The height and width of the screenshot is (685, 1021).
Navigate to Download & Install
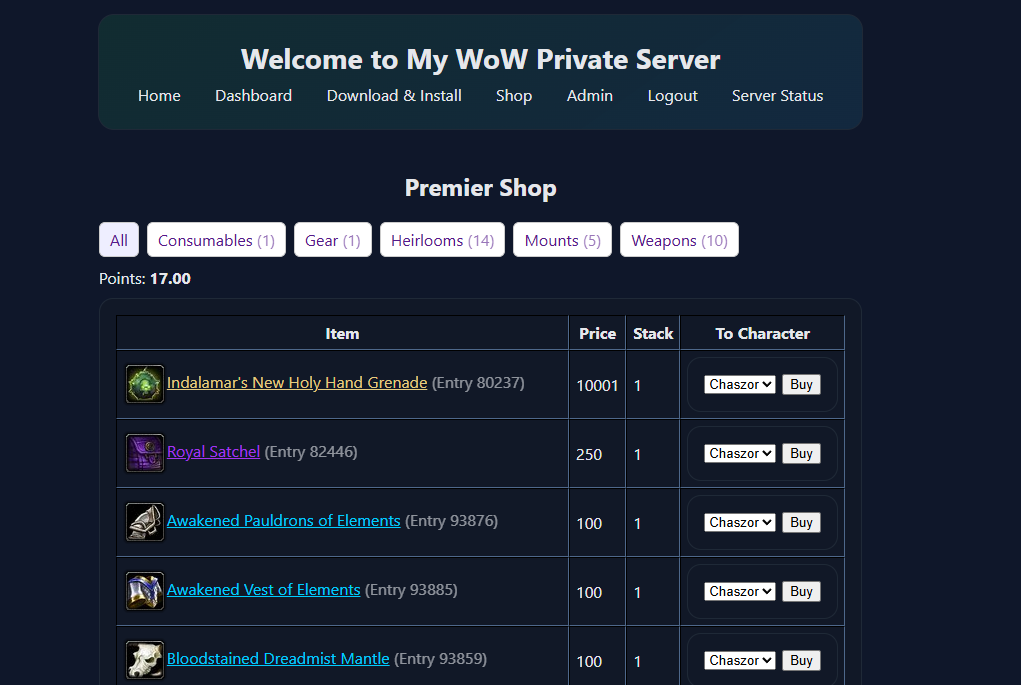pyautogui.click(x=394, y=96)
